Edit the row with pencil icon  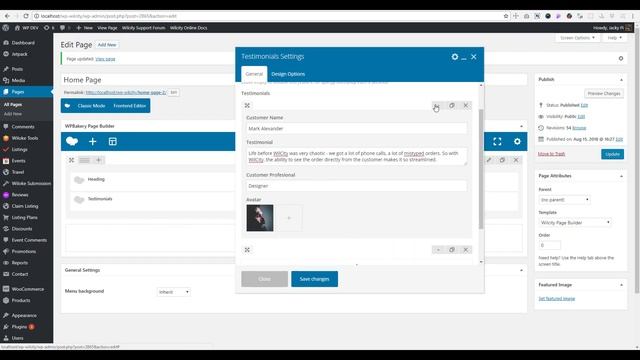coord(489,160)
